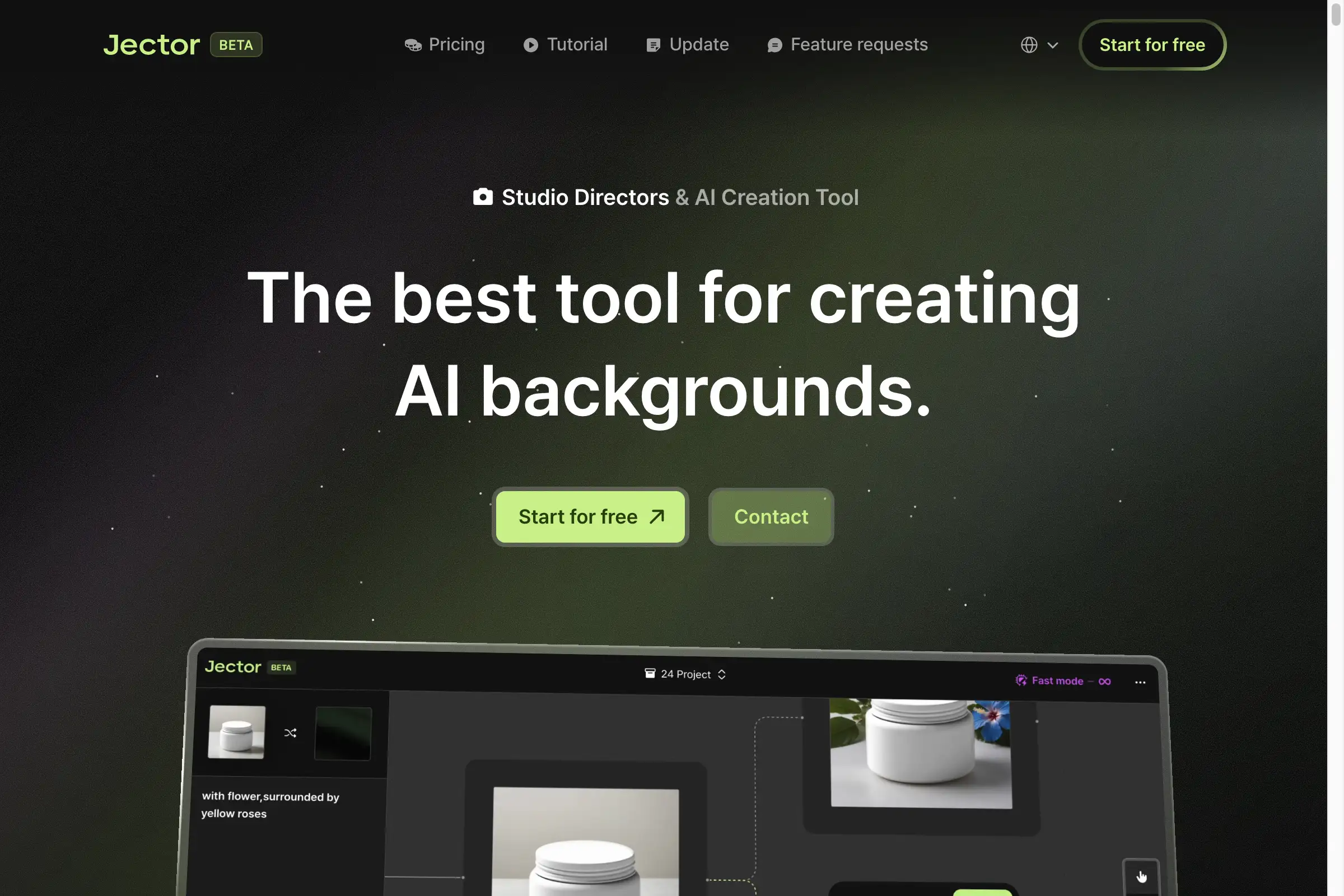
Task: Click the three-dots menu in the app preview
Action: (x=1140, y=682)
